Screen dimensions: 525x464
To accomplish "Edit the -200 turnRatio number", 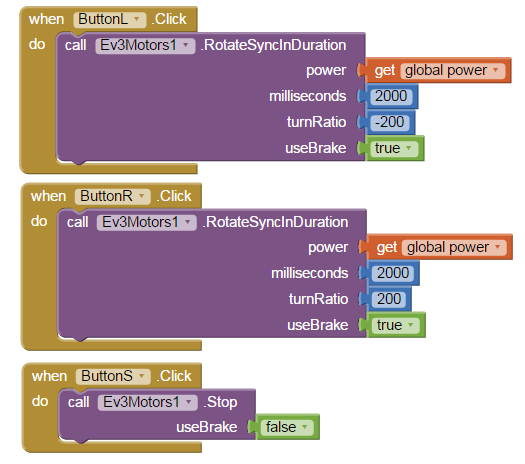I will [x=390, y=122].
